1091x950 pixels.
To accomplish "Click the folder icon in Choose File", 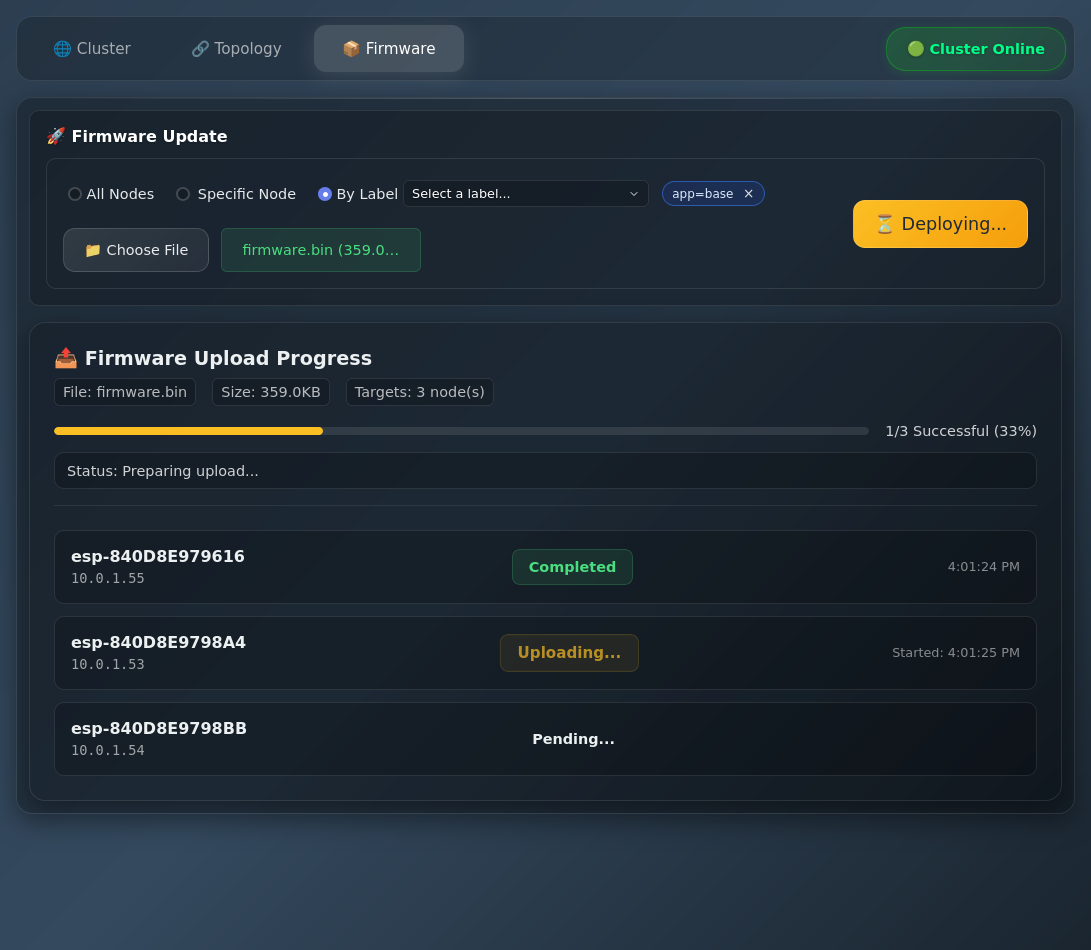I will pos(93,250).
